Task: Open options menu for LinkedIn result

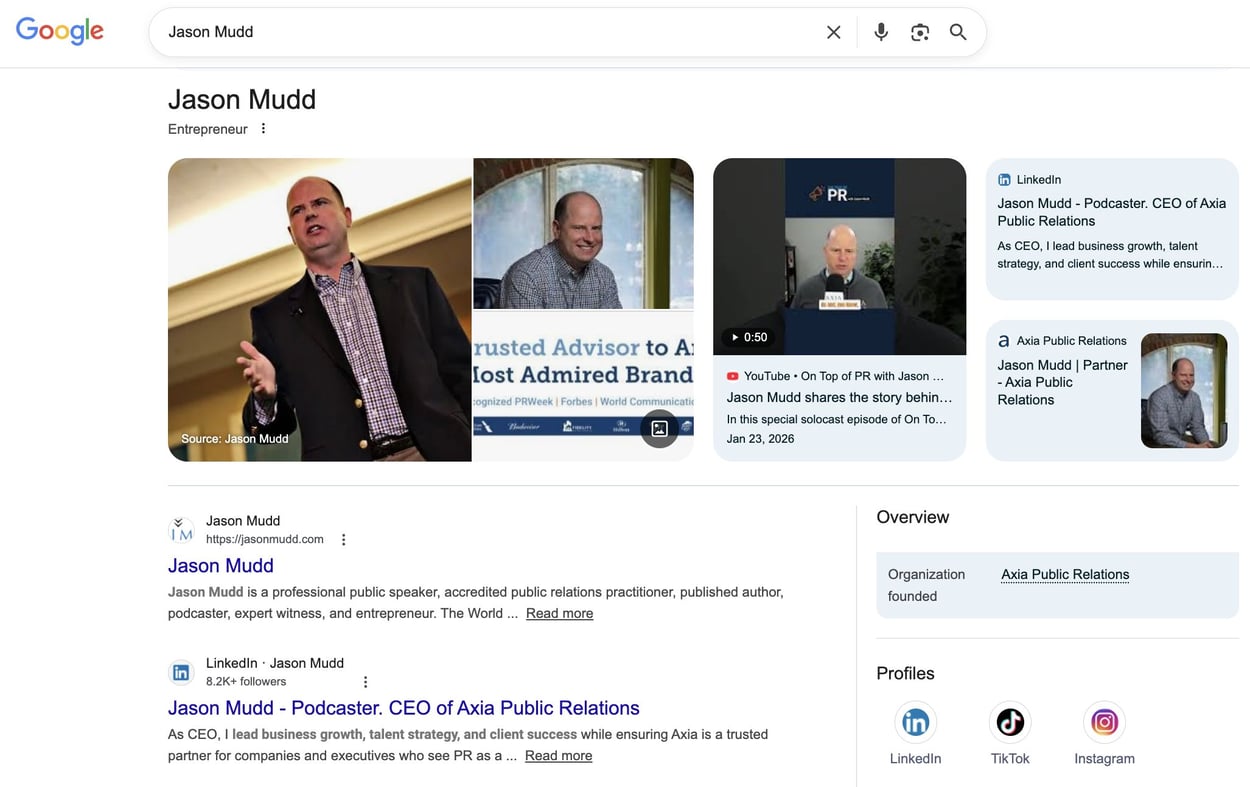Action: tap(365, 682)
